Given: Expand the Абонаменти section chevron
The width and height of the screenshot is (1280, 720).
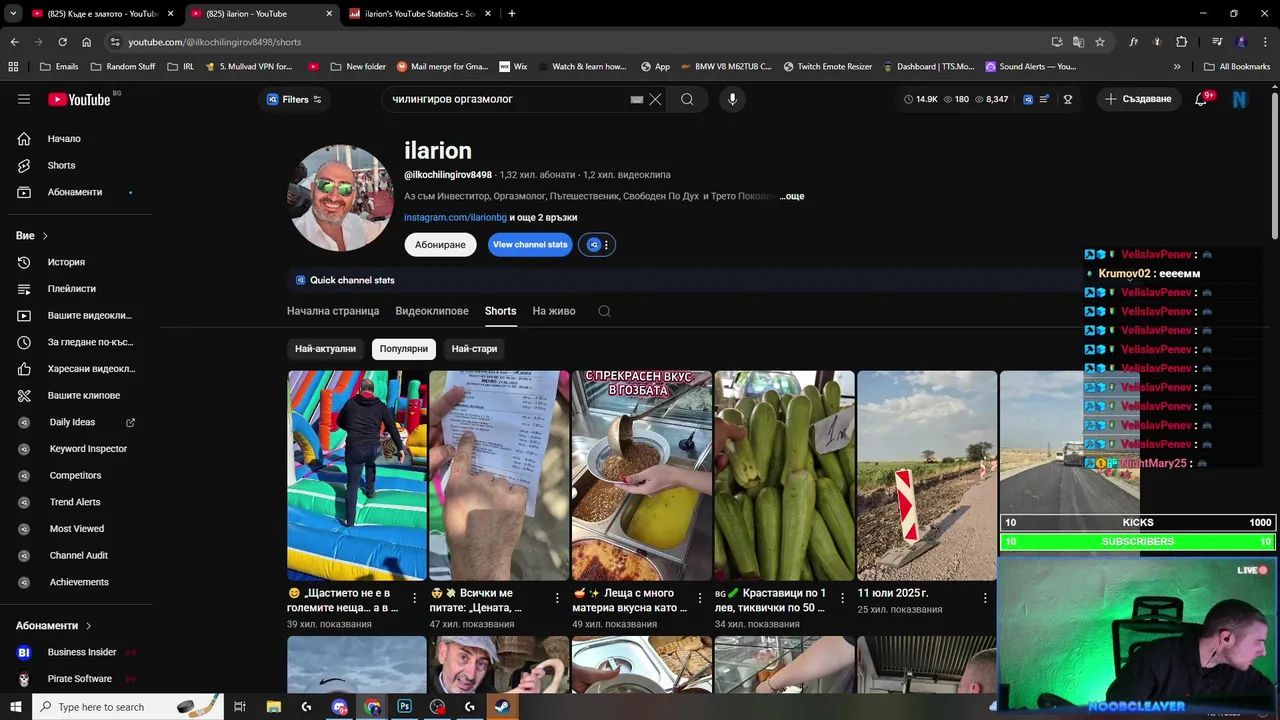Looking at the screenshot, I should point(88,626).
